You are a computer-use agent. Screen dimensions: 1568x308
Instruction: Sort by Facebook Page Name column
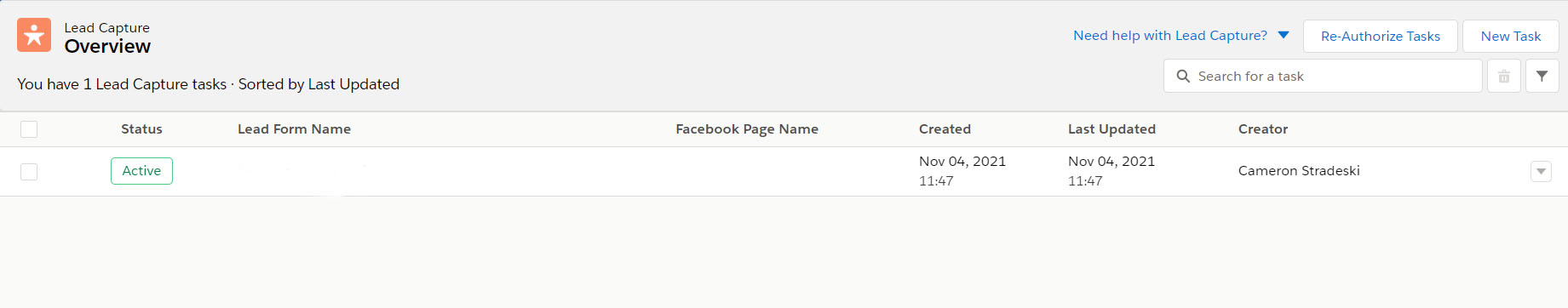pyautogui.click(x=747, y=129)
